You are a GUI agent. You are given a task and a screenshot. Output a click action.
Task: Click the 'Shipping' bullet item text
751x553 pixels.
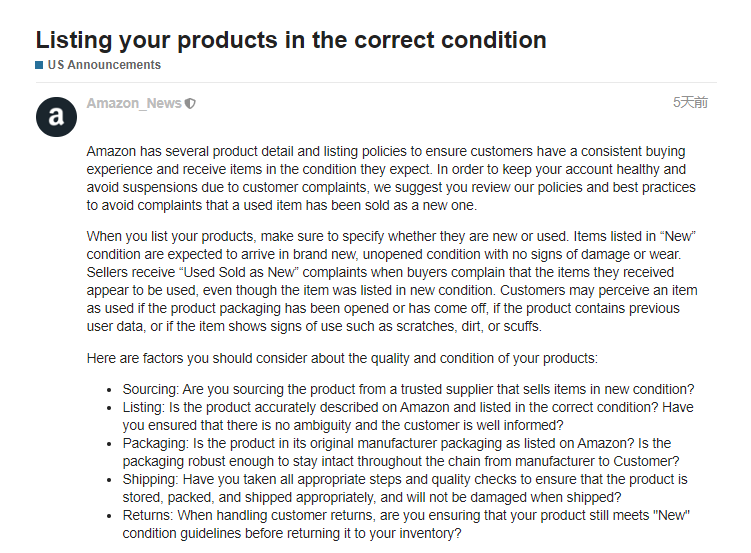(405, 488)
